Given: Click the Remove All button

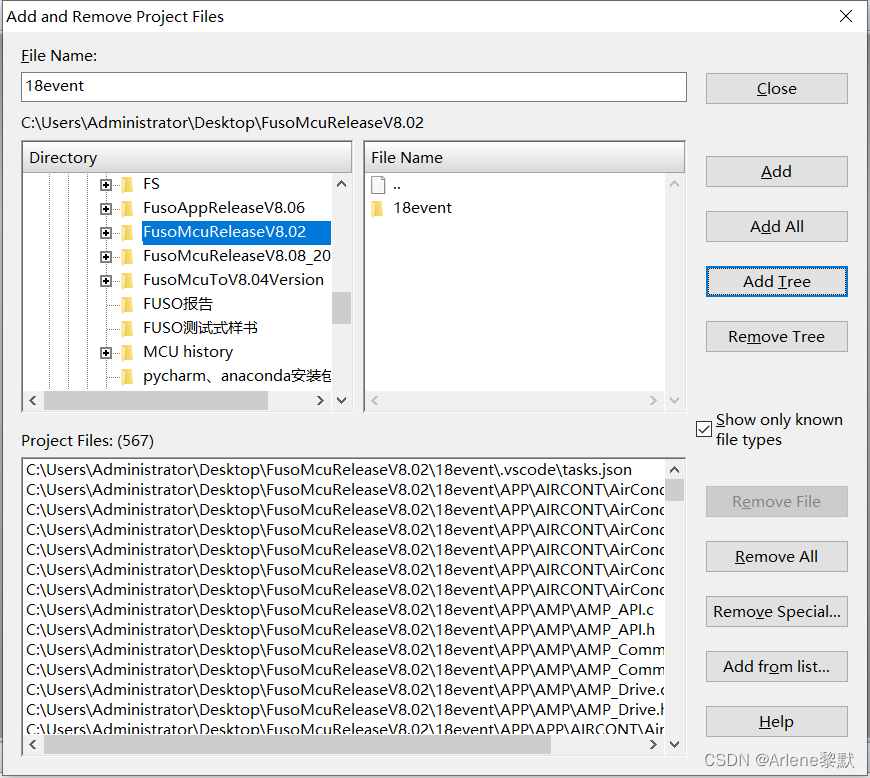Looking at the screenshot, I should pyautogui.click(x=776, y=556).
